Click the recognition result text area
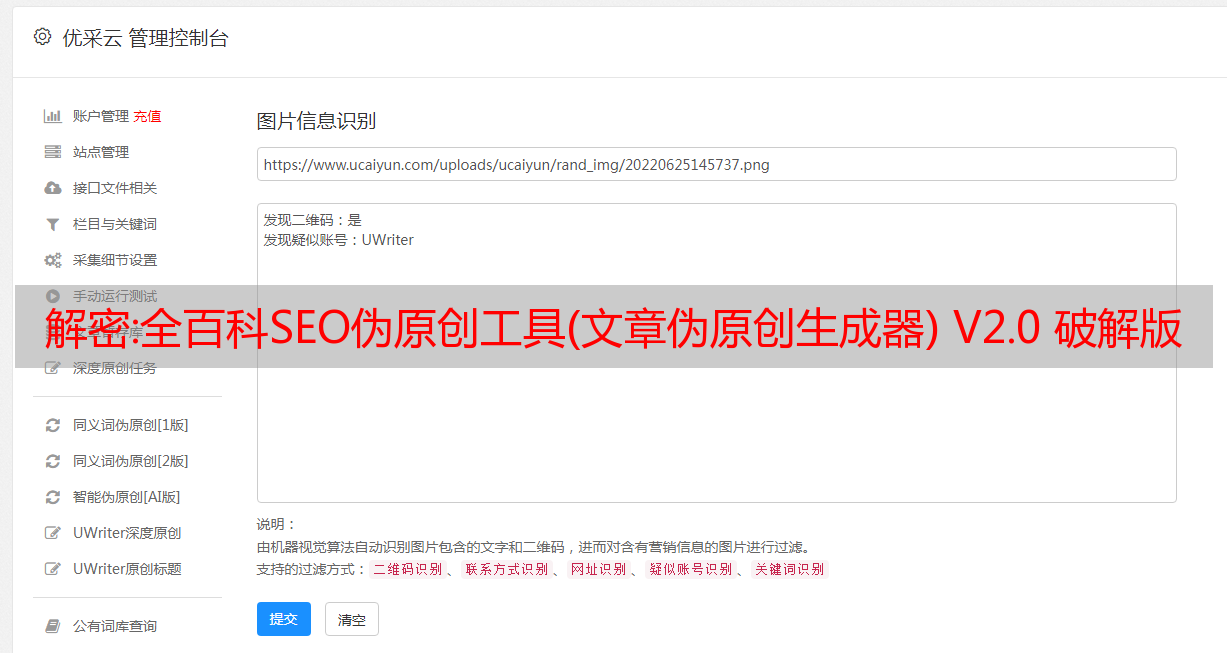 click(716, 353)
